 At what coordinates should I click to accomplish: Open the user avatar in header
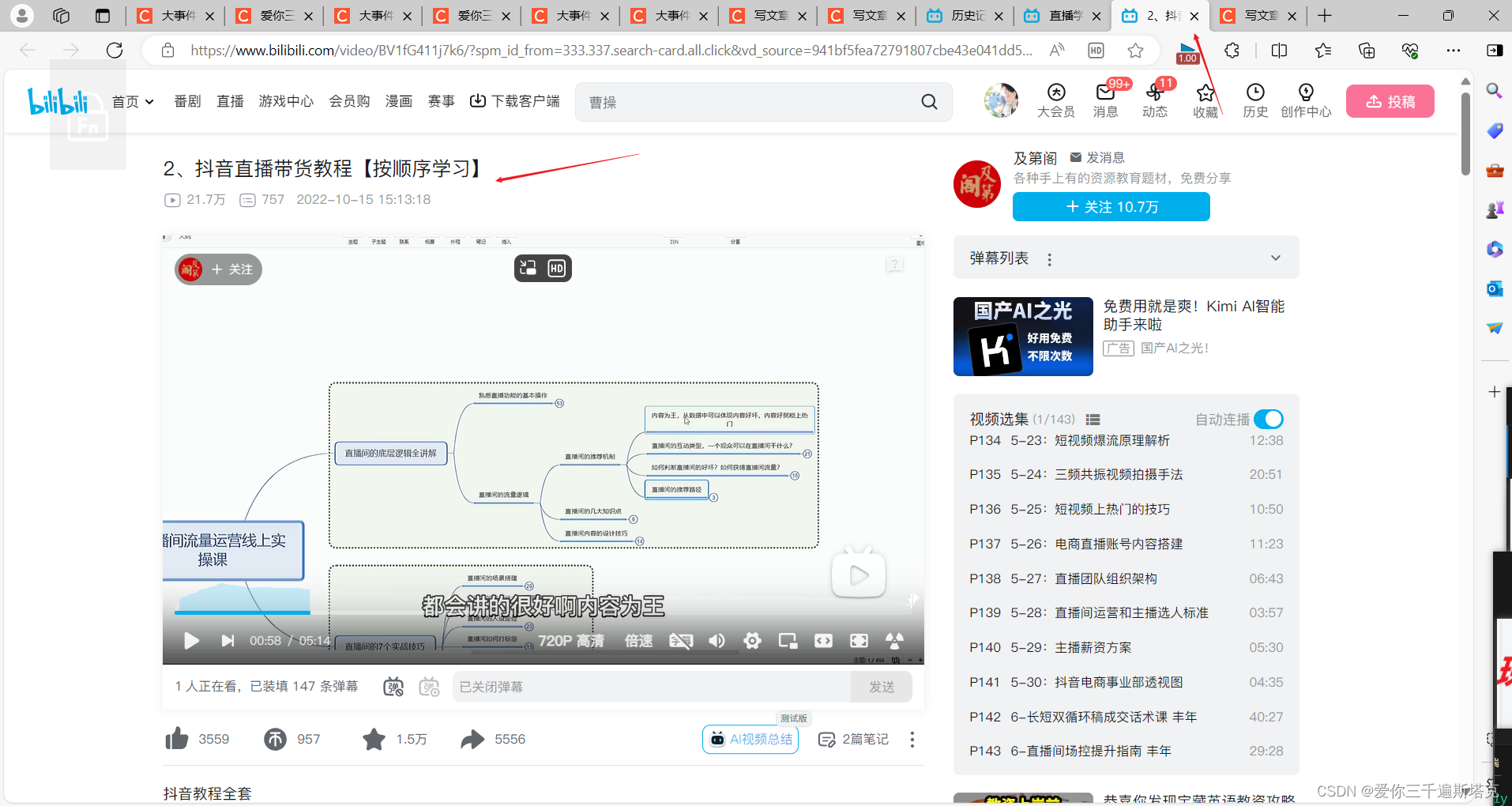1001,100
